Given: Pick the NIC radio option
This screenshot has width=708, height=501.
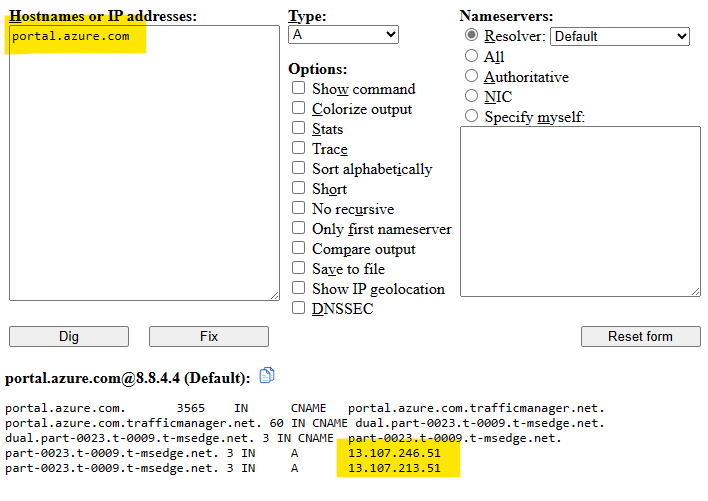Looking at the screenshot, I should coord(471,96).
